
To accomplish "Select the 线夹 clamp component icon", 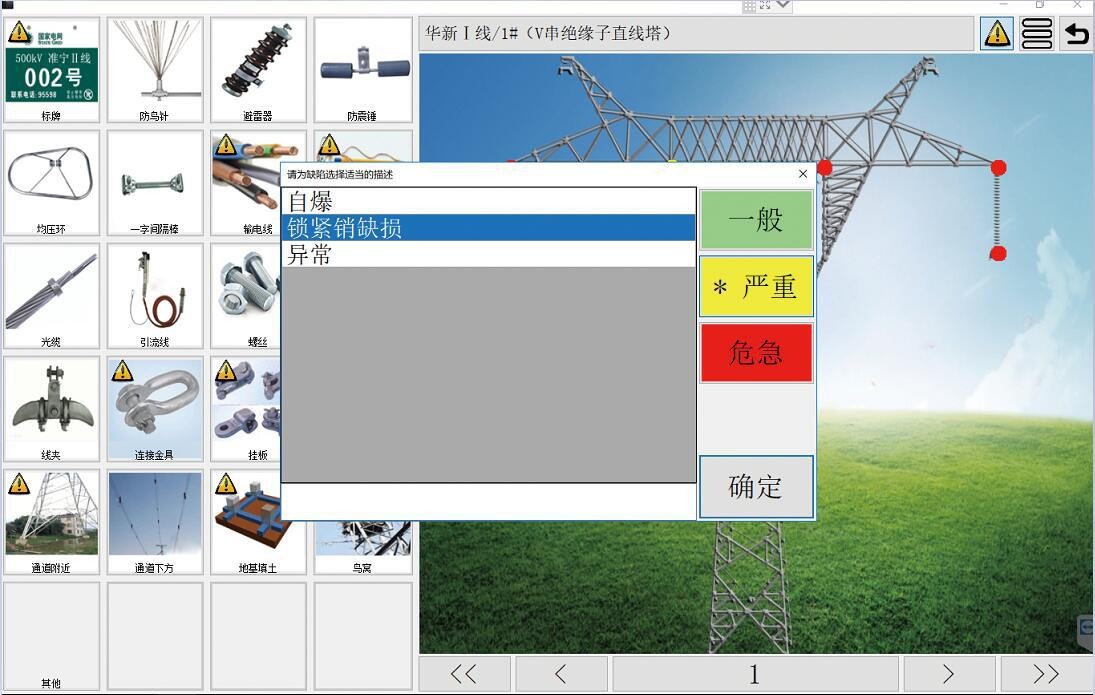I will point(51,405).
